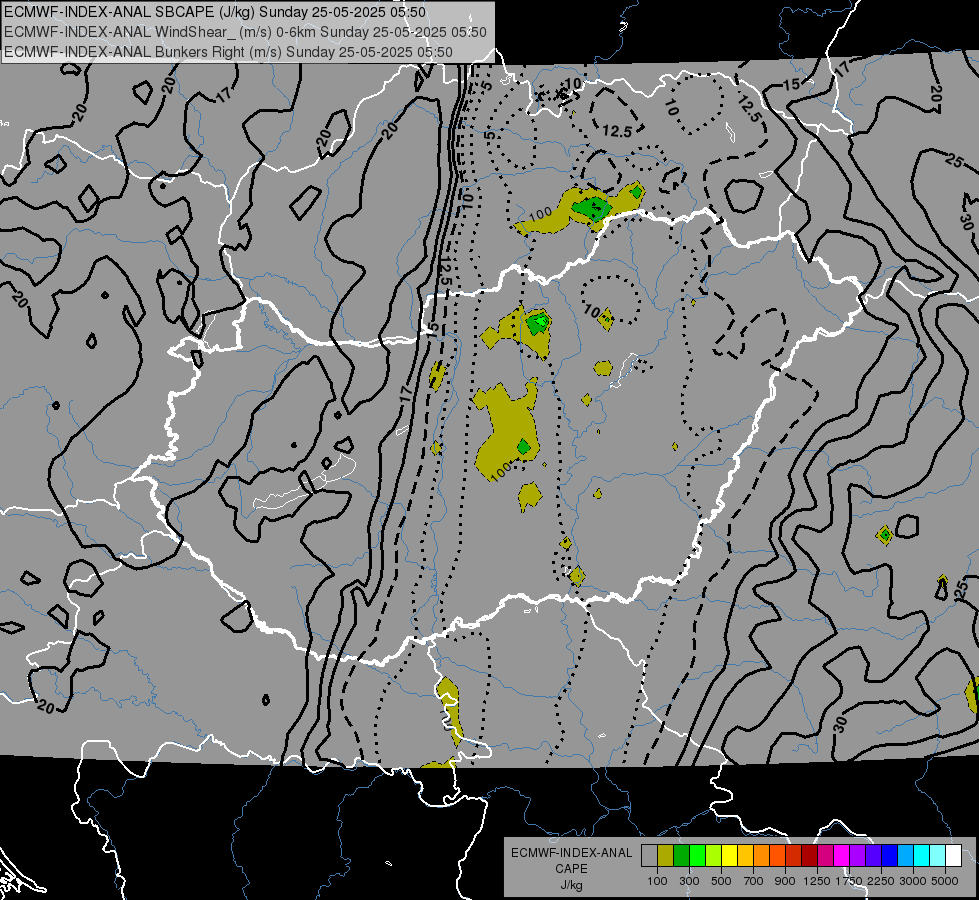Select the bright magenta legend swatch
979x900 pixels.
(x=842, y=855)
